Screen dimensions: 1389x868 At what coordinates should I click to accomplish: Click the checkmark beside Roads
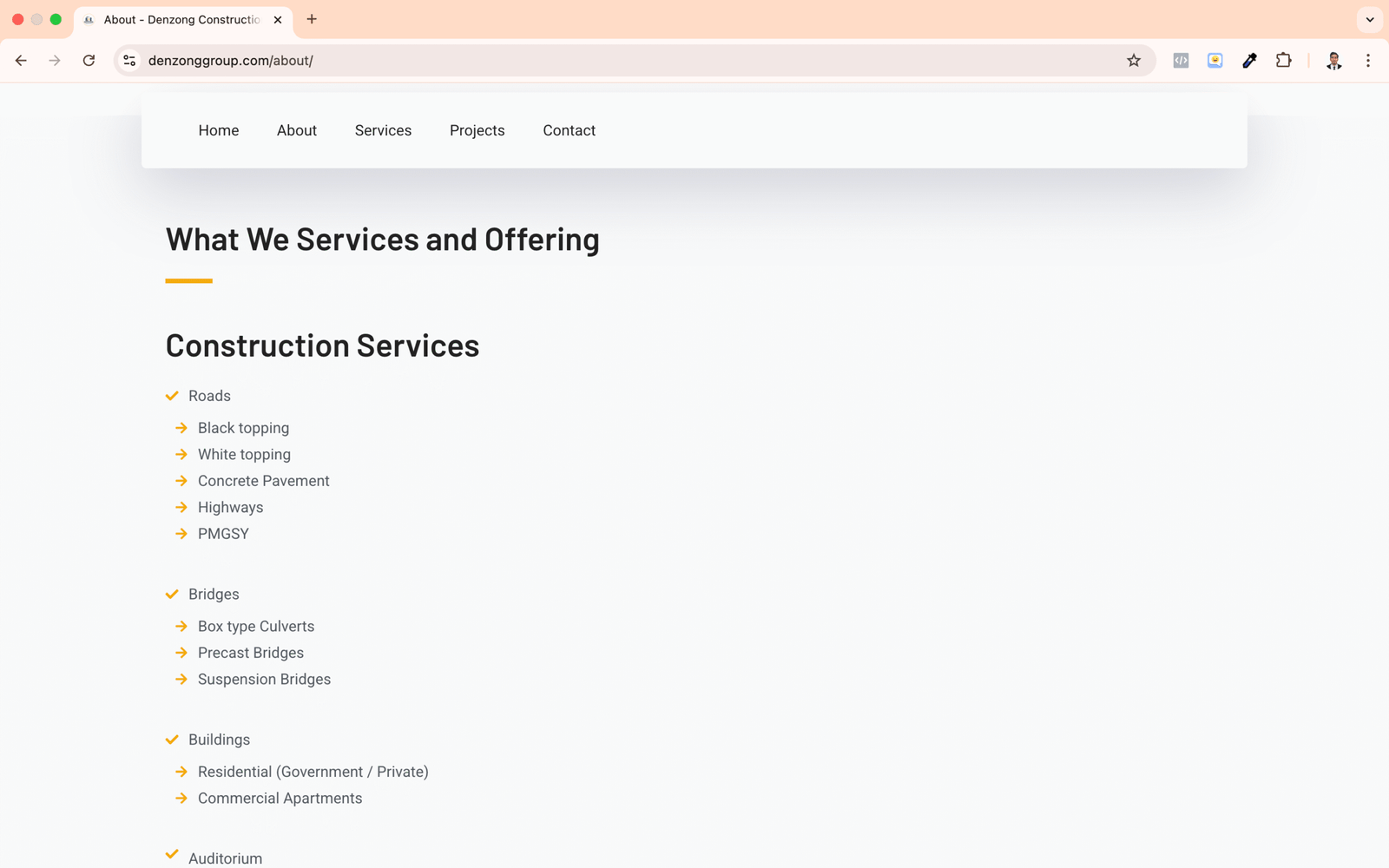(x=172, y=396)
